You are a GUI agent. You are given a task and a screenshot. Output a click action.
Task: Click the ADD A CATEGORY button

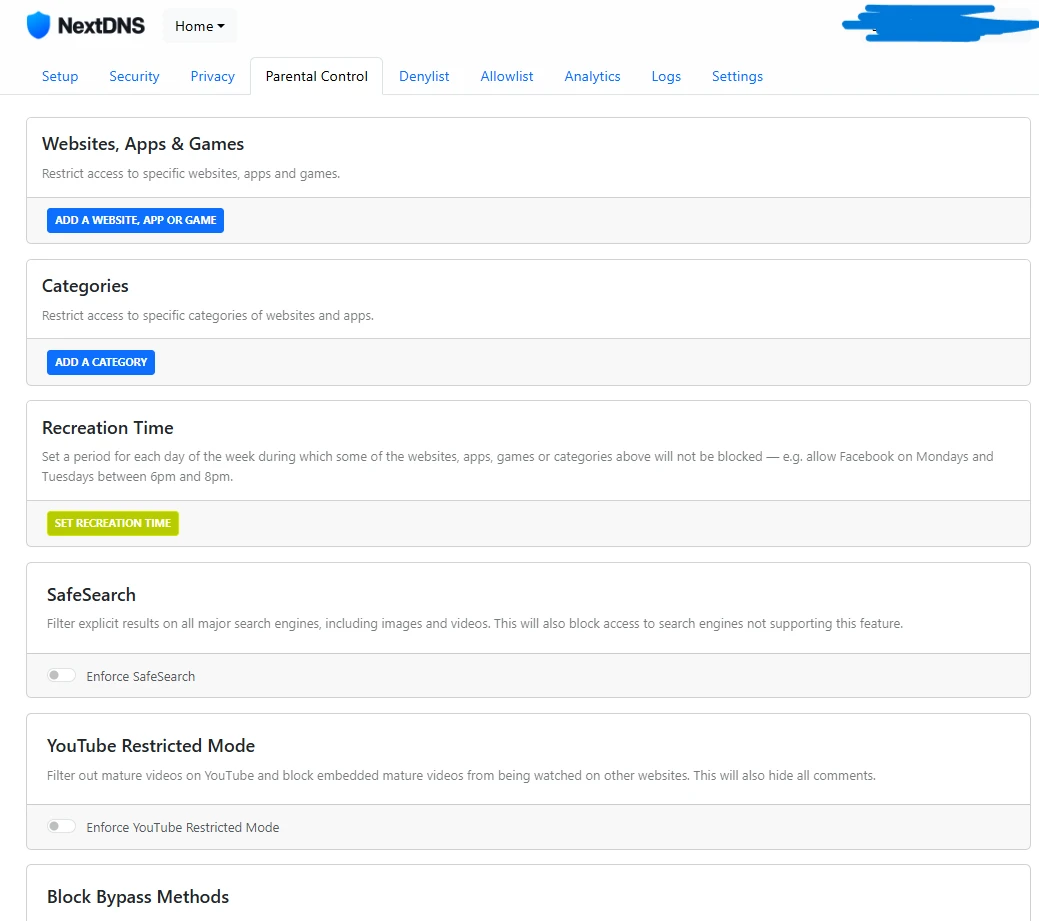[100, 362]
